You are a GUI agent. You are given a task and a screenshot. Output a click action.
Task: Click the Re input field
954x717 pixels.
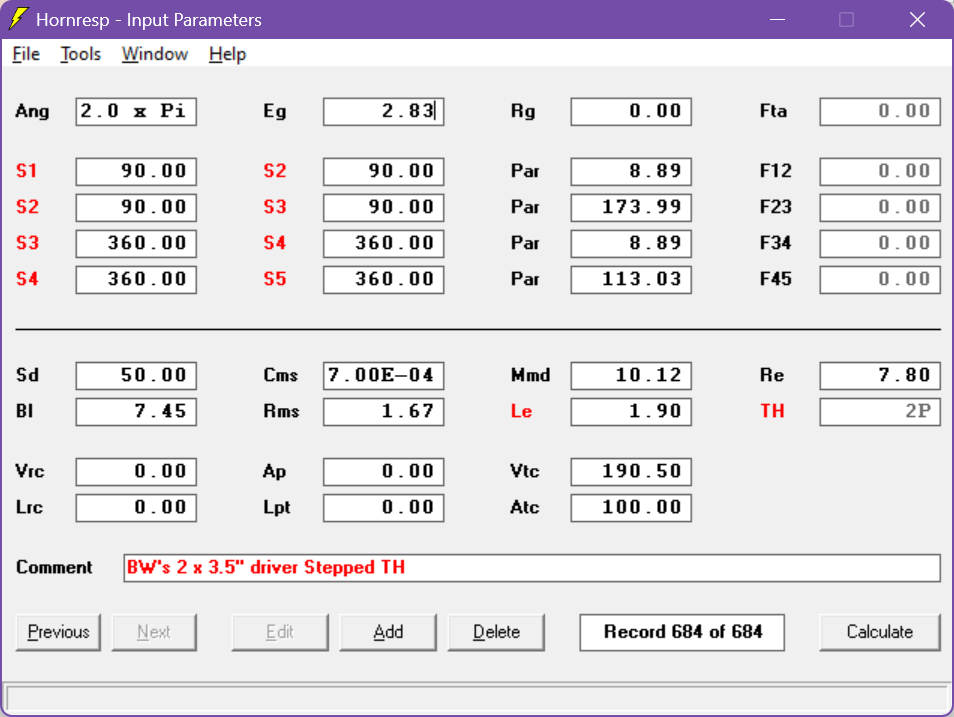[880, 375]
